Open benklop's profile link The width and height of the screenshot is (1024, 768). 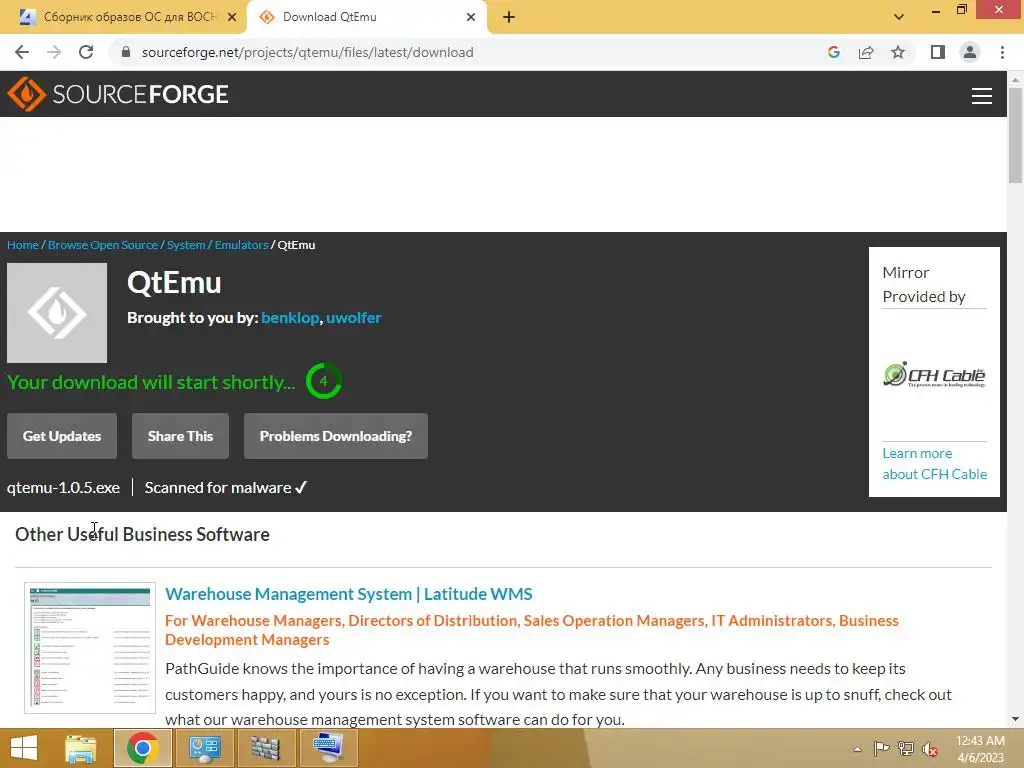pyautogui.click(x=290, y=317)
